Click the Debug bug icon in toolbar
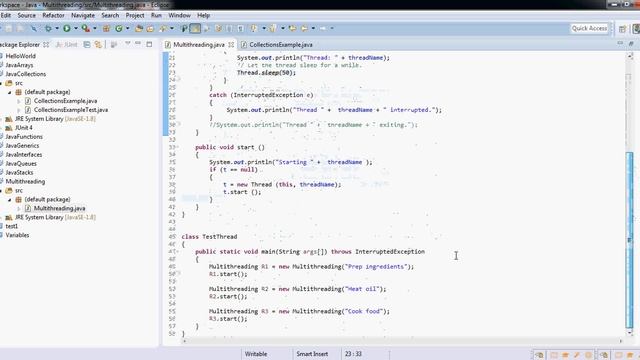Screen dimensions: 640x360 (48, 28)
